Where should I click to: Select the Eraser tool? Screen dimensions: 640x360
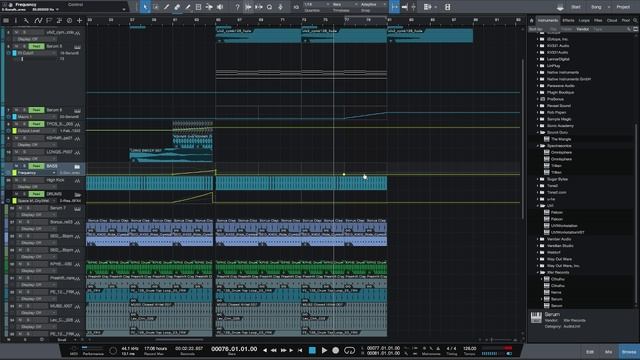177,7
